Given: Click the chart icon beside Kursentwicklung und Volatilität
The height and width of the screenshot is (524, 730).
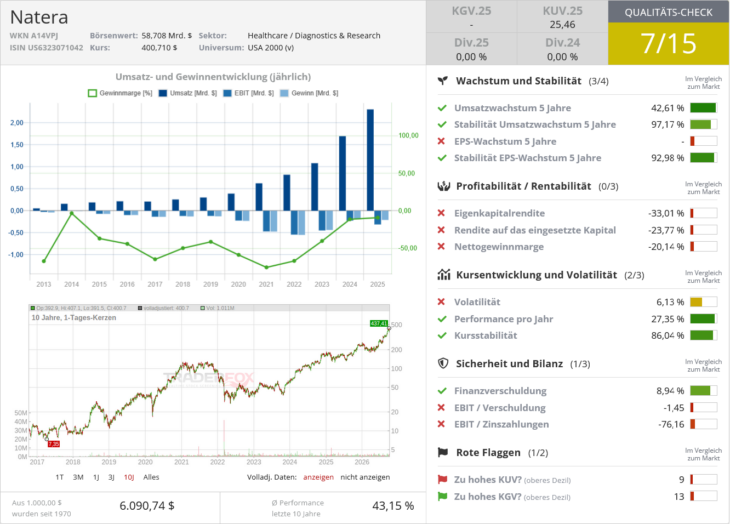Looking at the screenshot, I should pyautogui.click(x=444, y=275).
